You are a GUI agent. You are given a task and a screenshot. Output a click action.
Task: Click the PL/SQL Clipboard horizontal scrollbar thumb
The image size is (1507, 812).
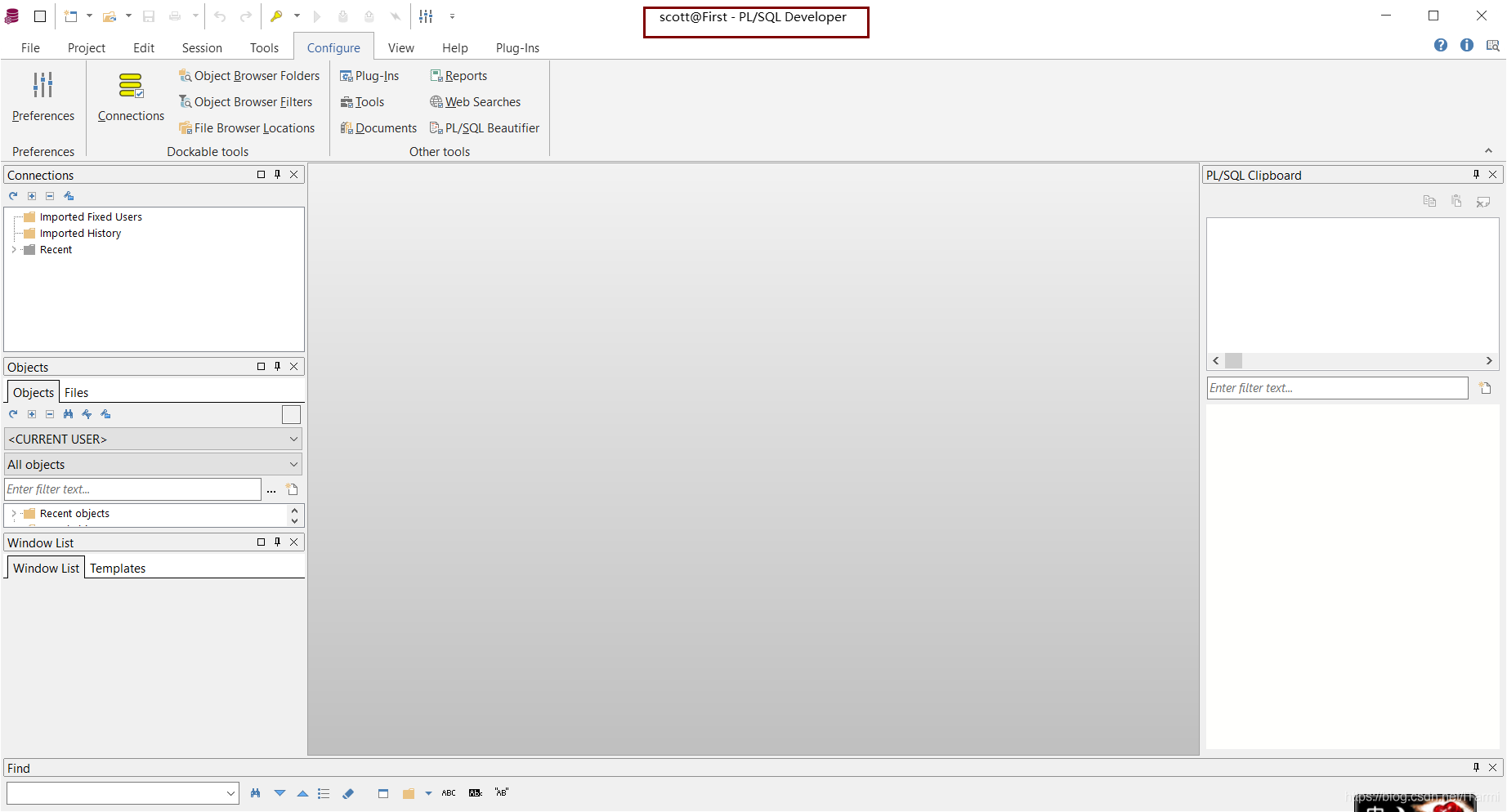[x=1234, y=361]
